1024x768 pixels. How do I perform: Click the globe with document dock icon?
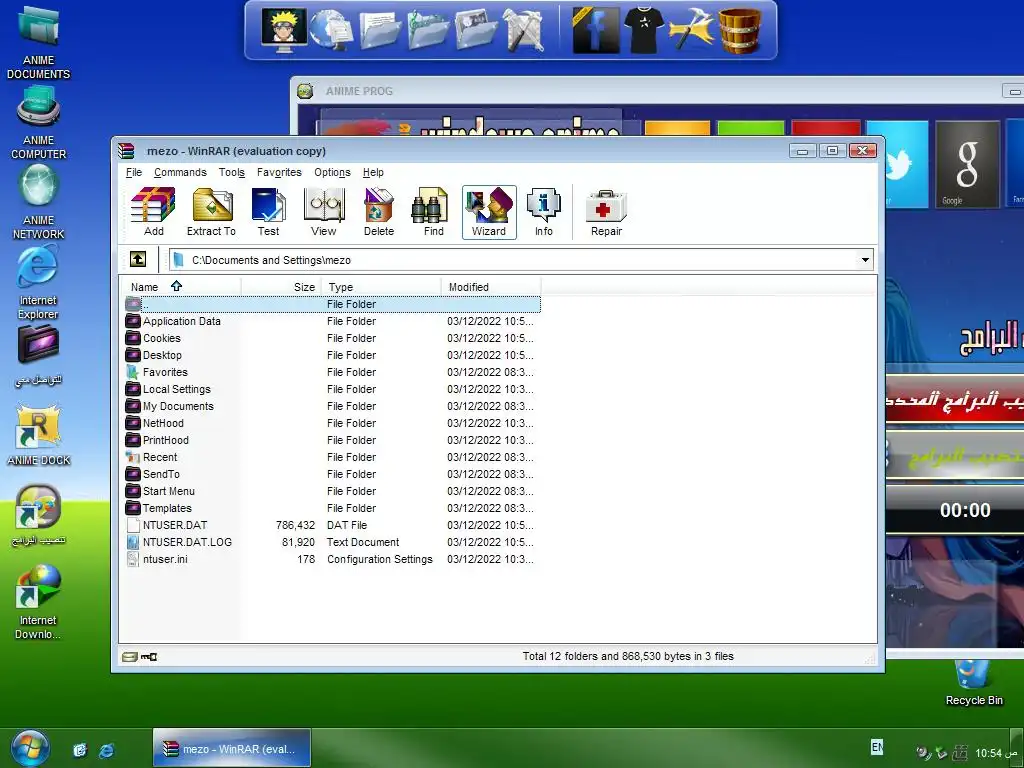point(331,30)
